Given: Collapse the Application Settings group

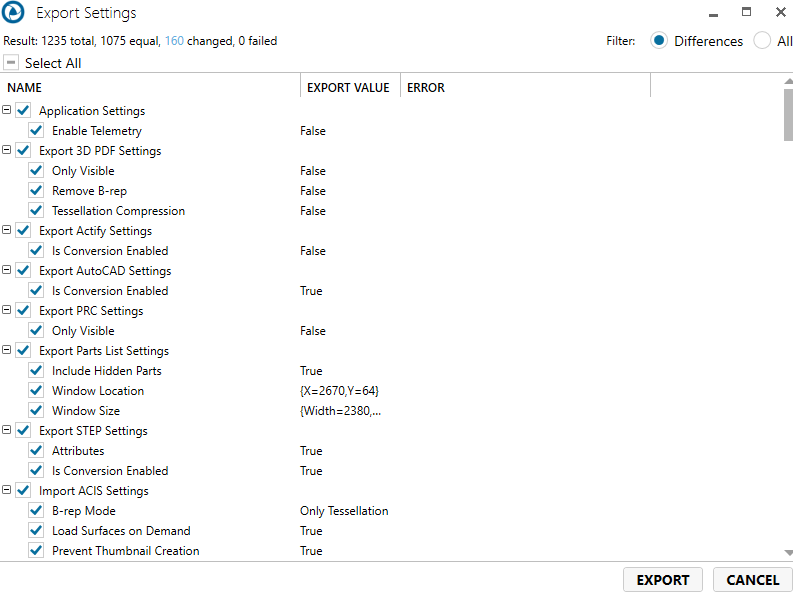Looking at the screenshot, I should pos(8,111).
